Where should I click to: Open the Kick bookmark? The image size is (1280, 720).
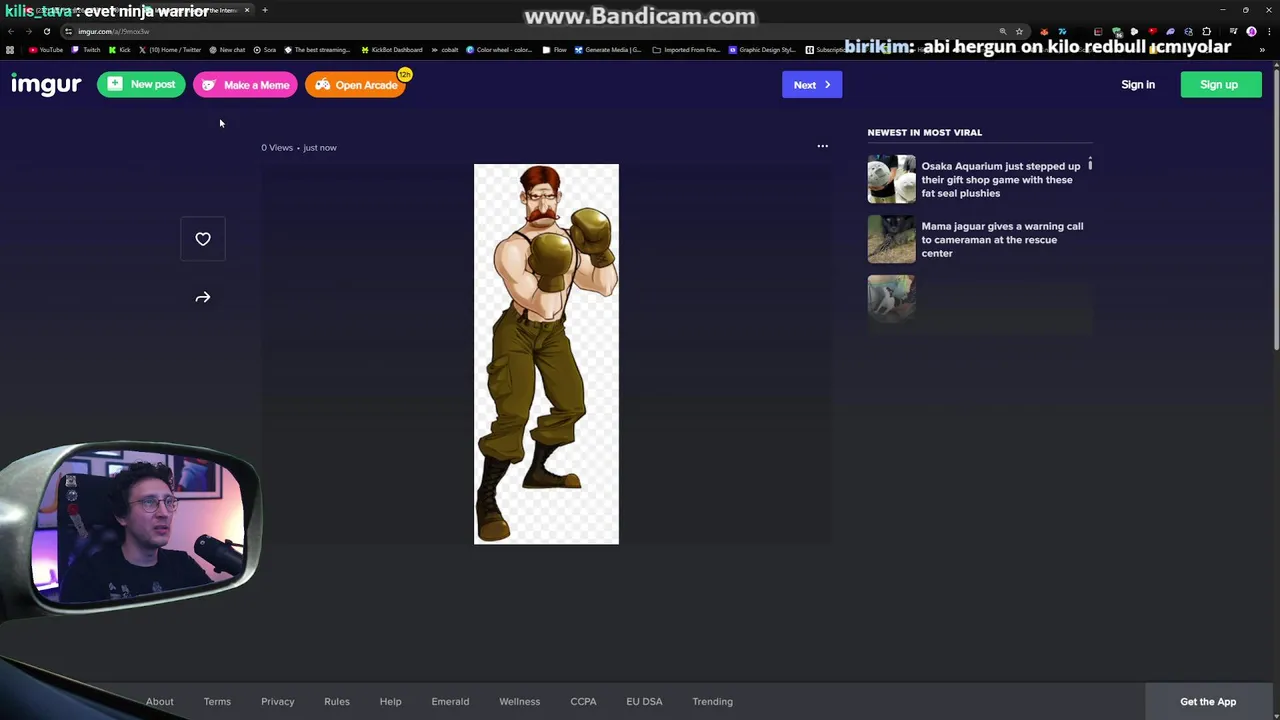pos(120,49)
